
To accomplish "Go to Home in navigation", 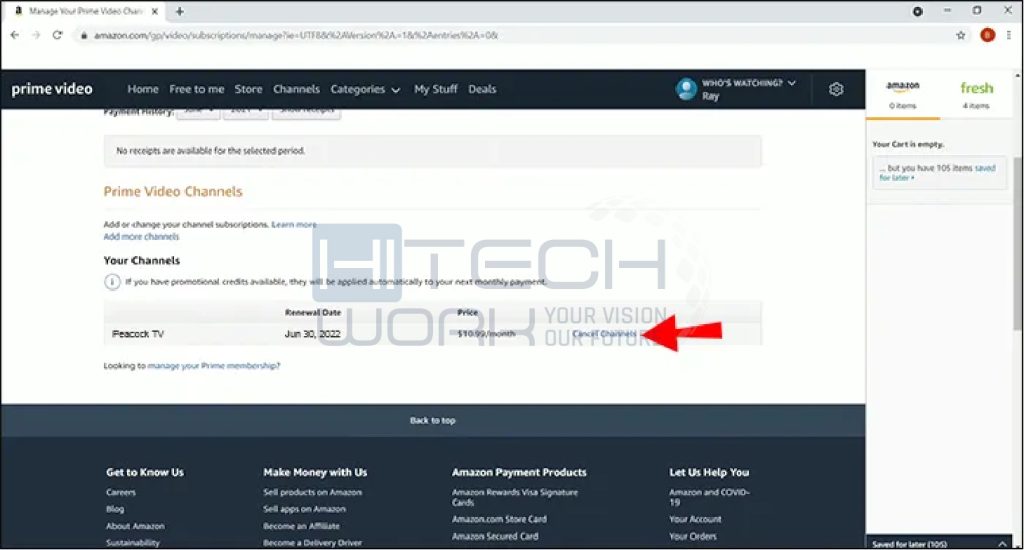I will pos(142,89).
